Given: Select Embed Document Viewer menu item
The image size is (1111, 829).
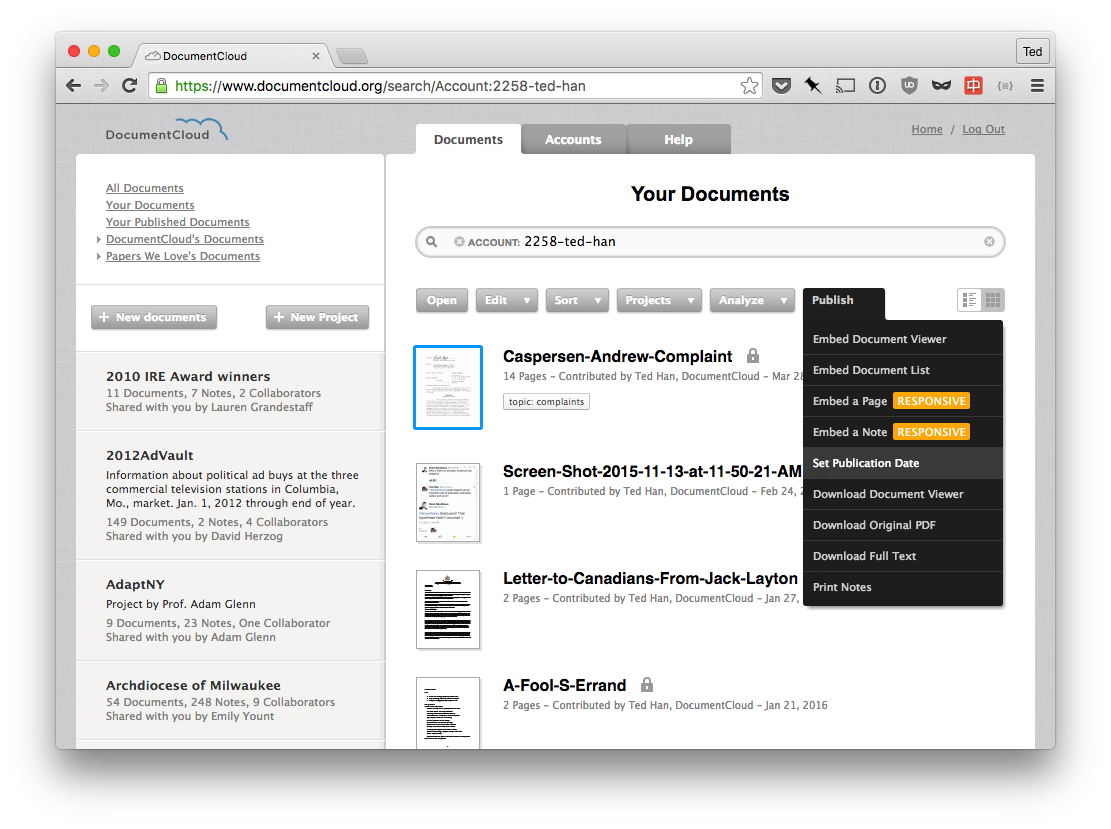Looking at the screenshot, I should coord(903,339).
